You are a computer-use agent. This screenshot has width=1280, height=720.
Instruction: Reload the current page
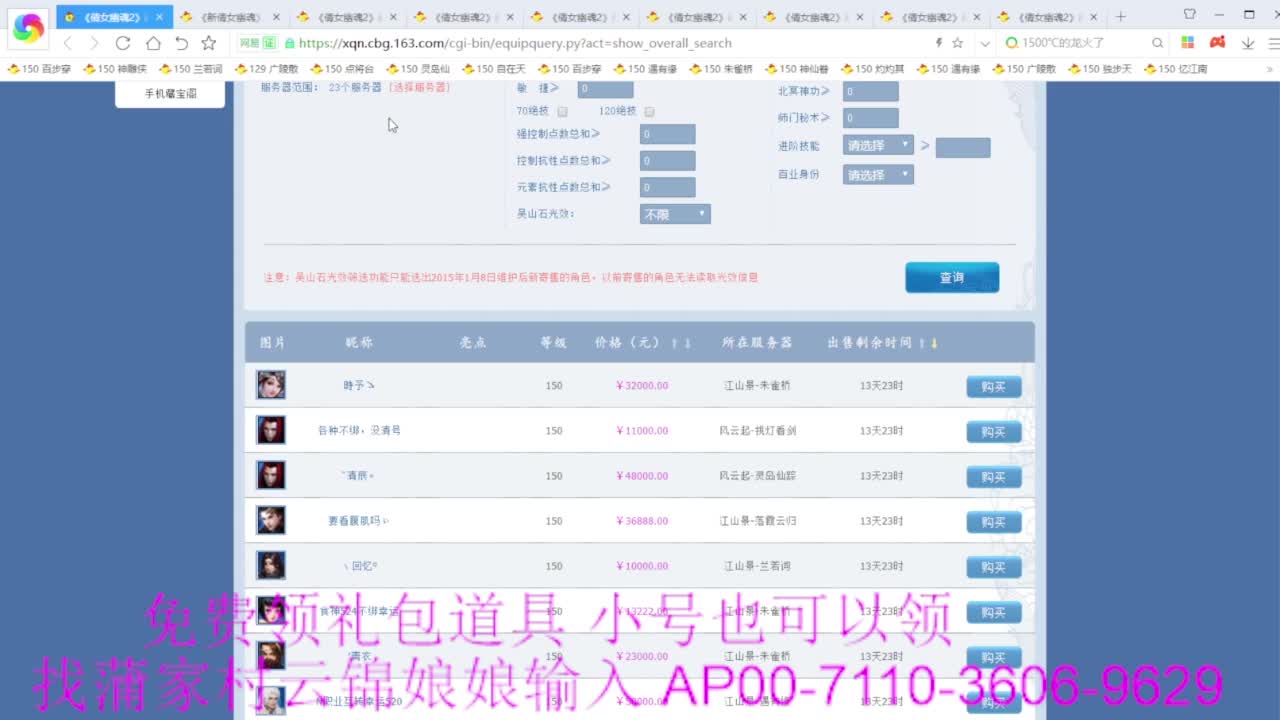click(x=122, y=43)
